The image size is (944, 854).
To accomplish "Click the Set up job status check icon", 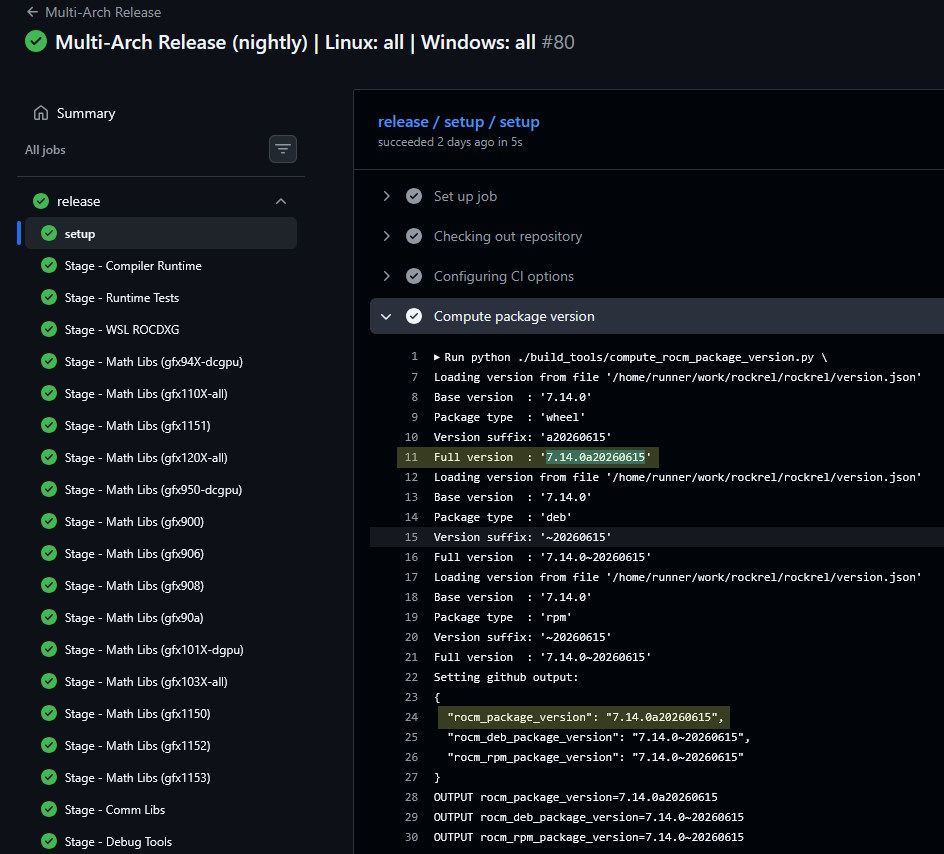I will pos(414,196).
